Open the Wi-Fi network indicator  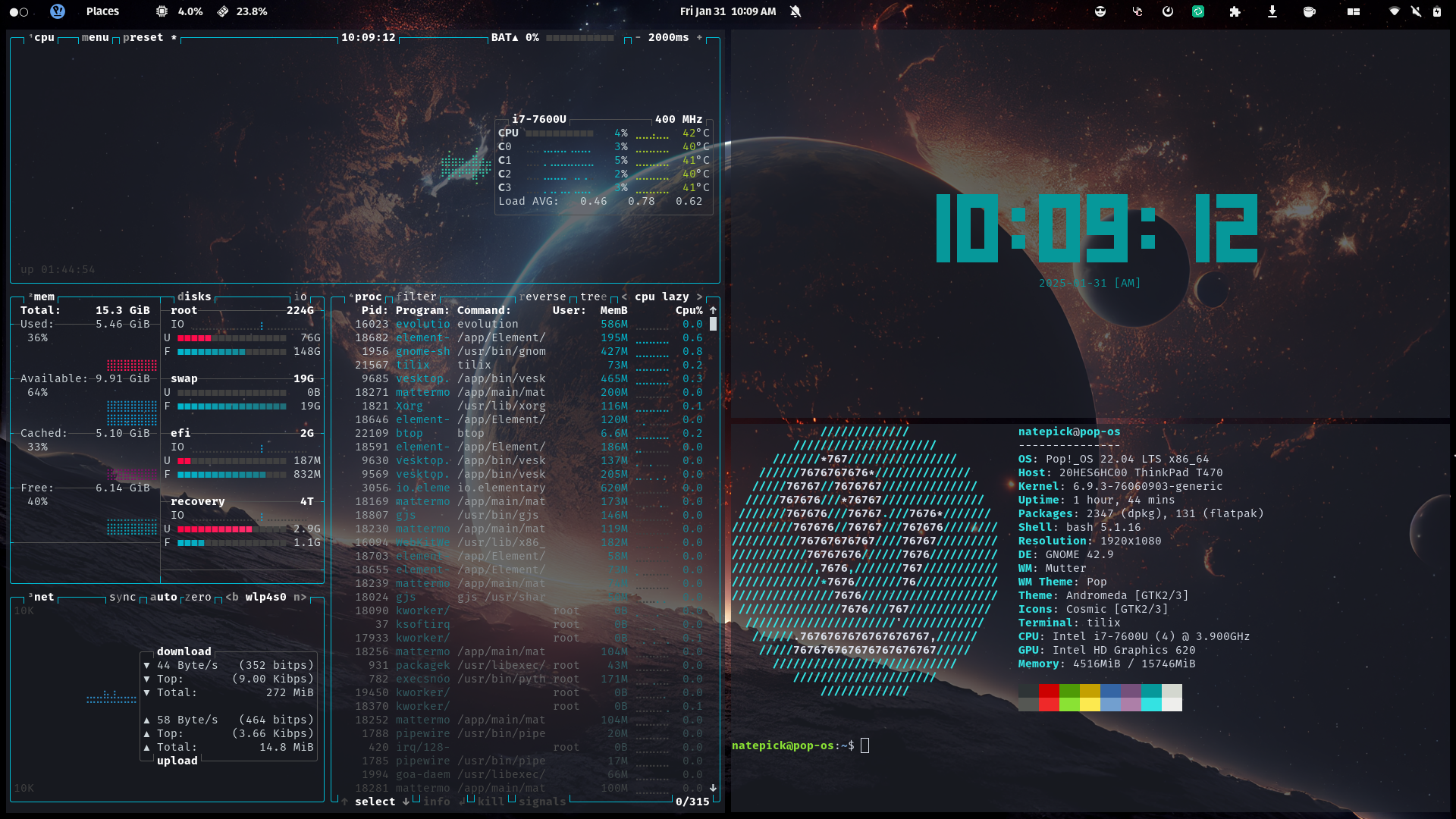coord(1395,11)
